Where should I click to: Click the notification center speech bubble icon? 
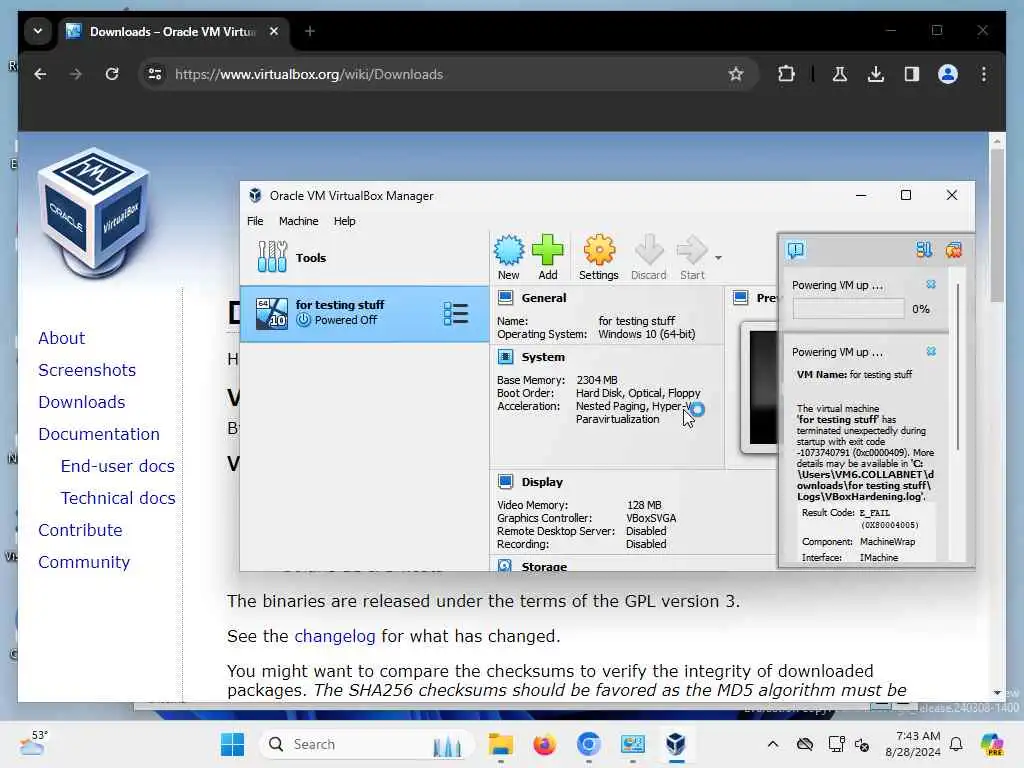tap(795, 250)
